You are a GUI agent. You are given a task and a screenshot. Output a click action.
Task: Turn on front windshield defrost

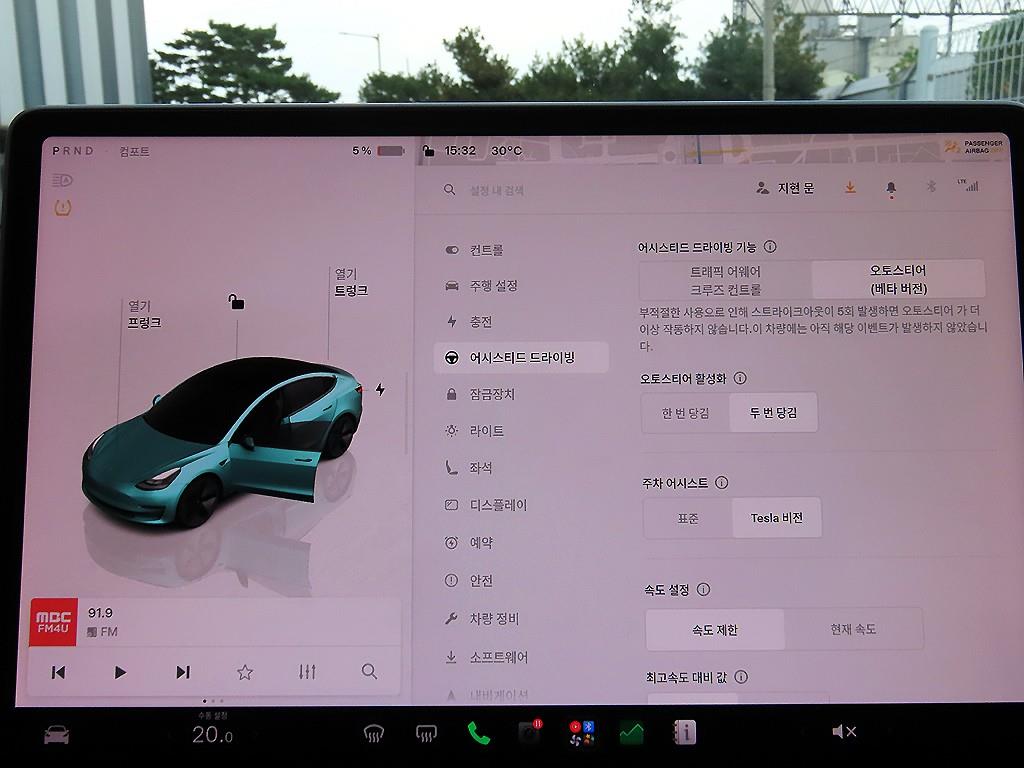[374, 734]
